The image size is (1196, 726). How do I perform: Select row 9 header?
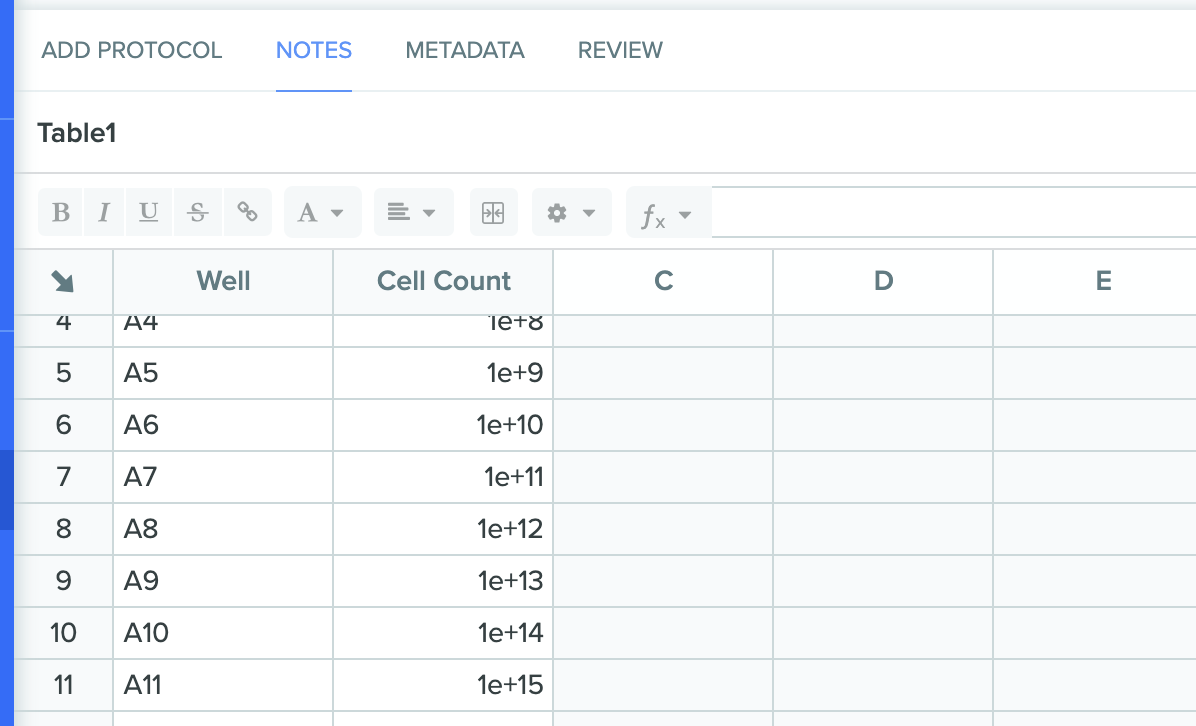coord(63,581)
